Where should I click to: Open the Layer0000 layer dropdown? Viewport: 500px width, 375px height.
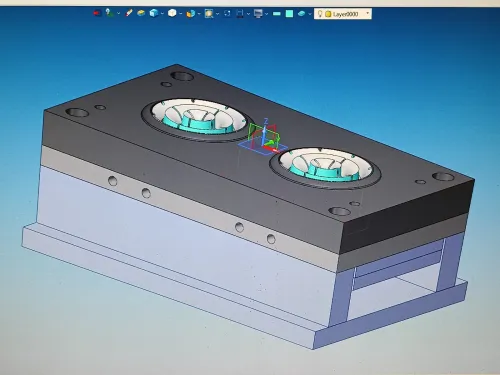click(368, 13)
